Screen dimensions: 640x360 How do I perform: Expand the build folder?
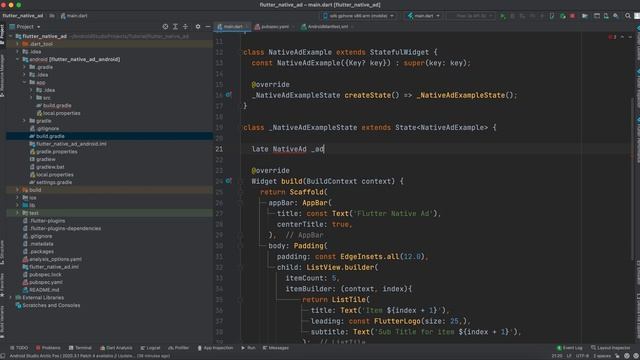pyautogui.click(x=17, y=190)
